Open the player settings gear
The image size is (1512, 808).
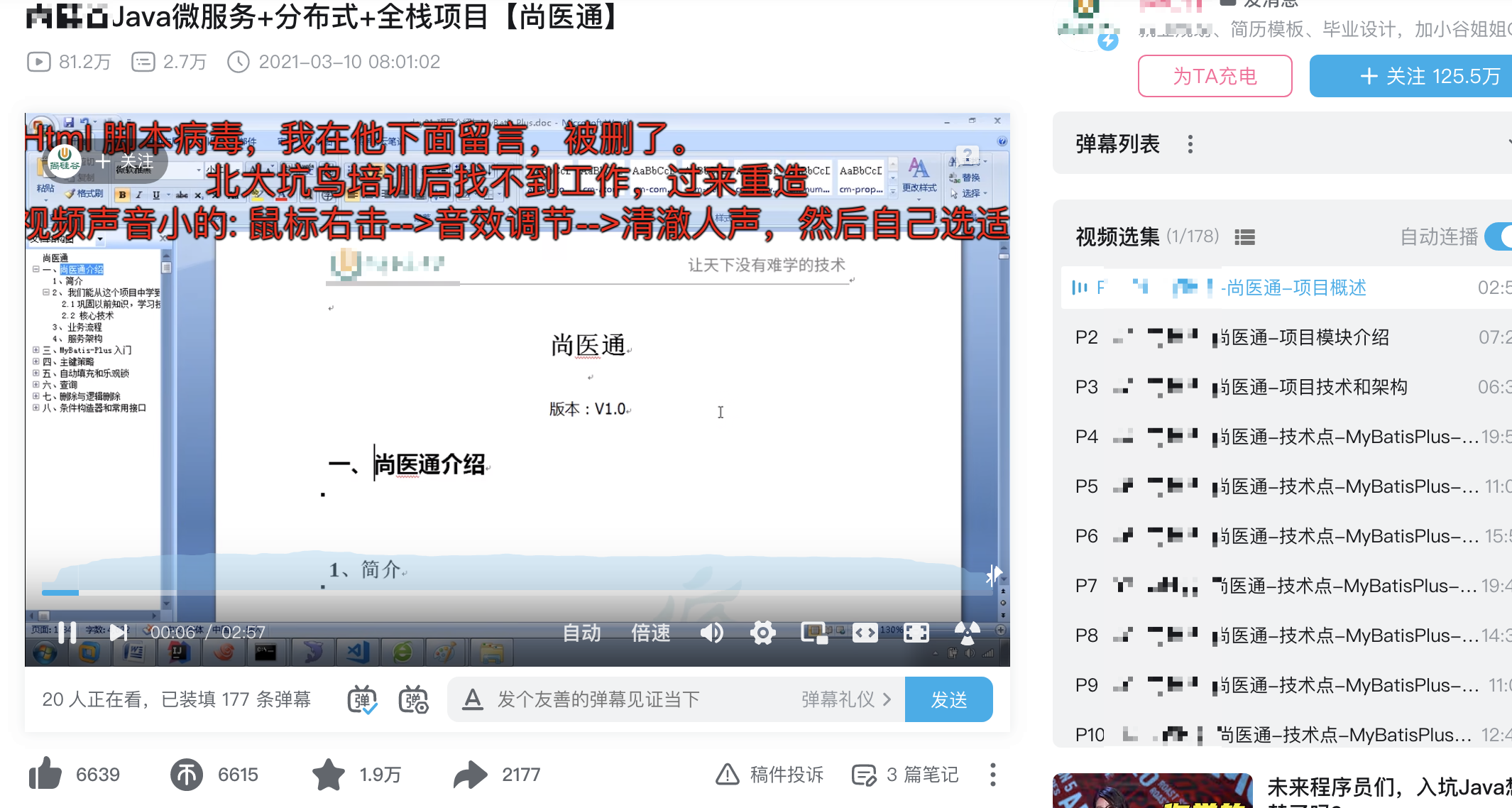click(x=763, y=632)
